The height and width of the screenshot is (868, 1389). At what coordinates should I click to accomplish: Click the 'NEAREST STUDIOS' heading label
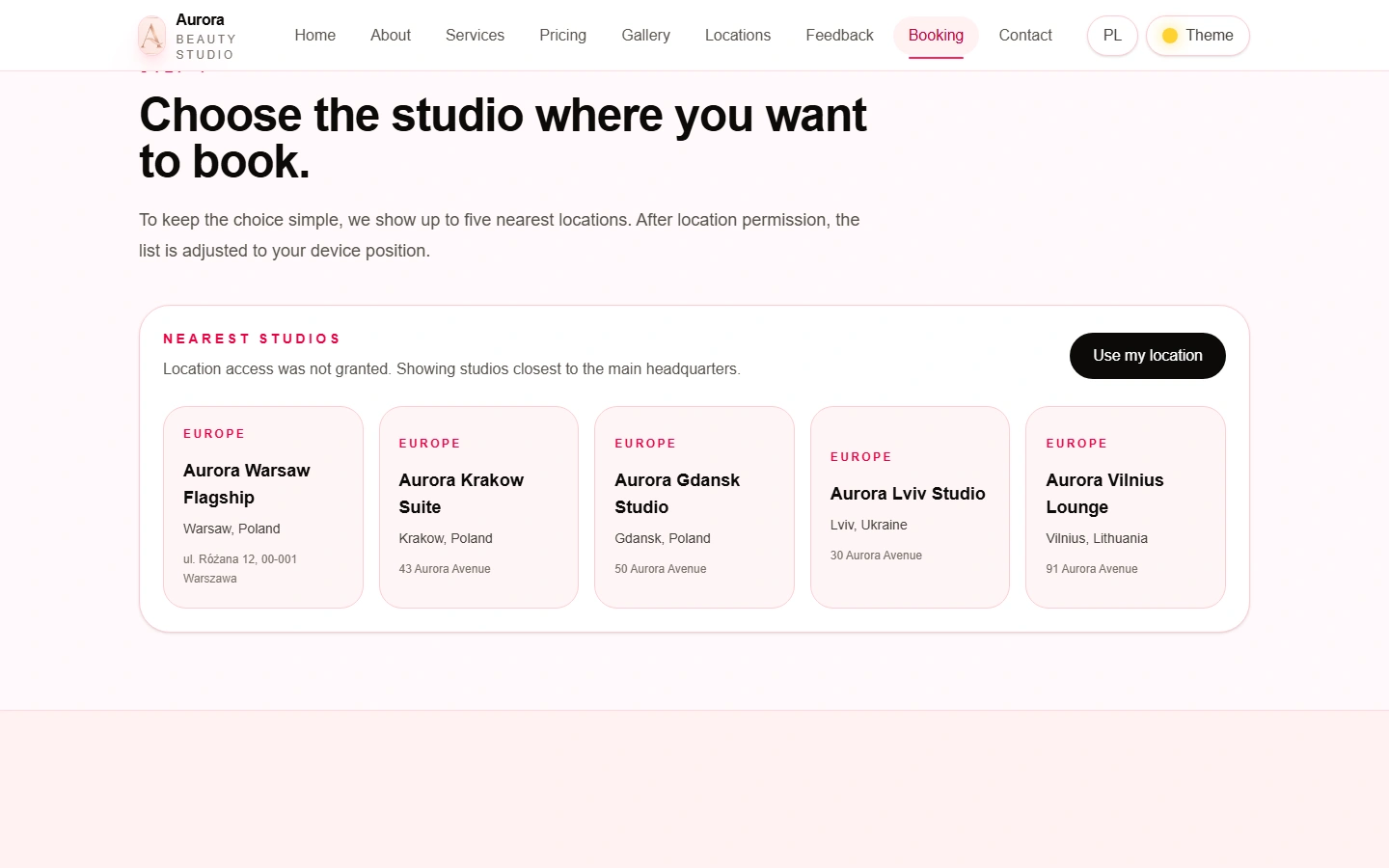click(252, 339)
